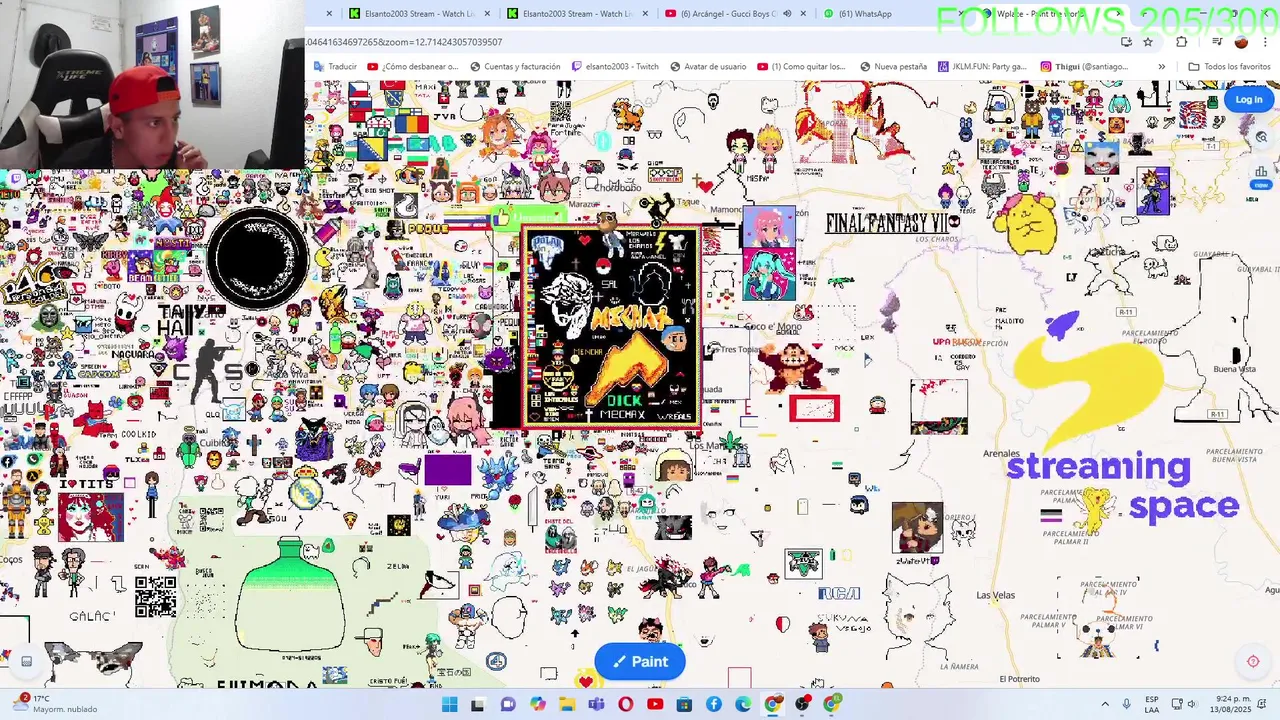
Task: Click the 'Las Velas' map label
Action: click(x=995, y=595)
